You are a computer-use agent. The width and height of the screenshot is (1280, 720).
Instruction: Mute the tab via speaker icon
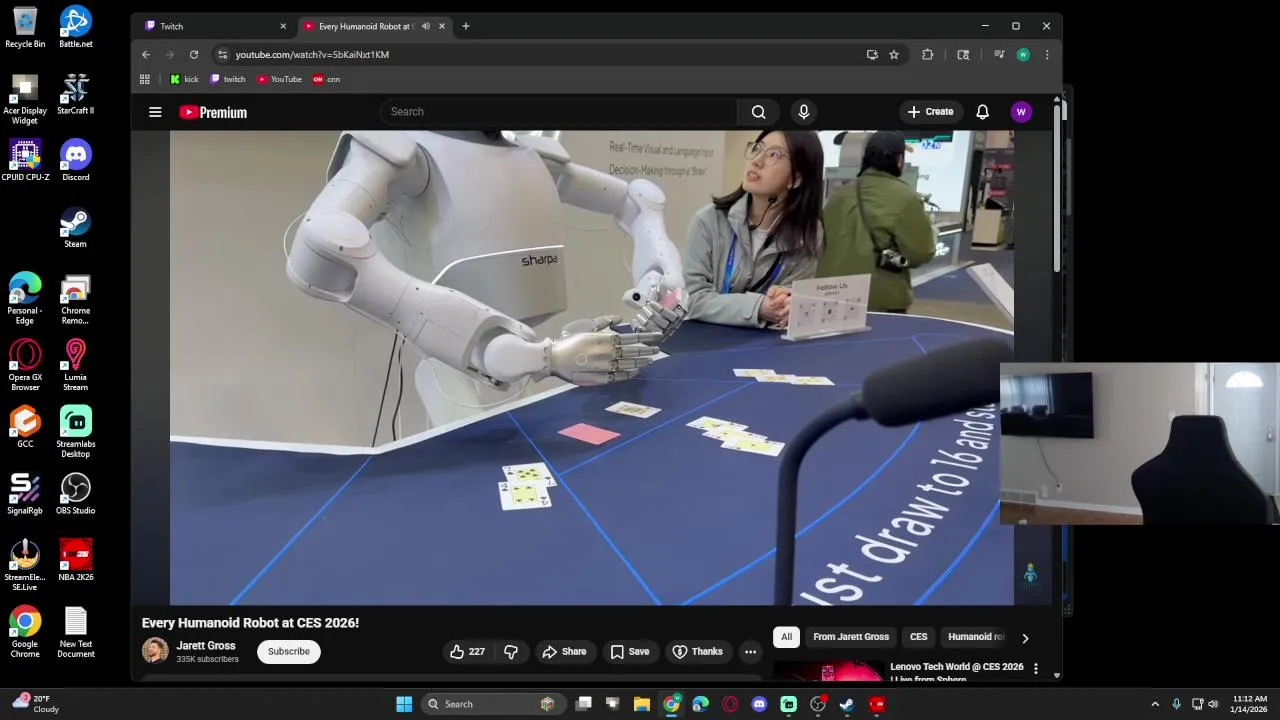(426, 26)
